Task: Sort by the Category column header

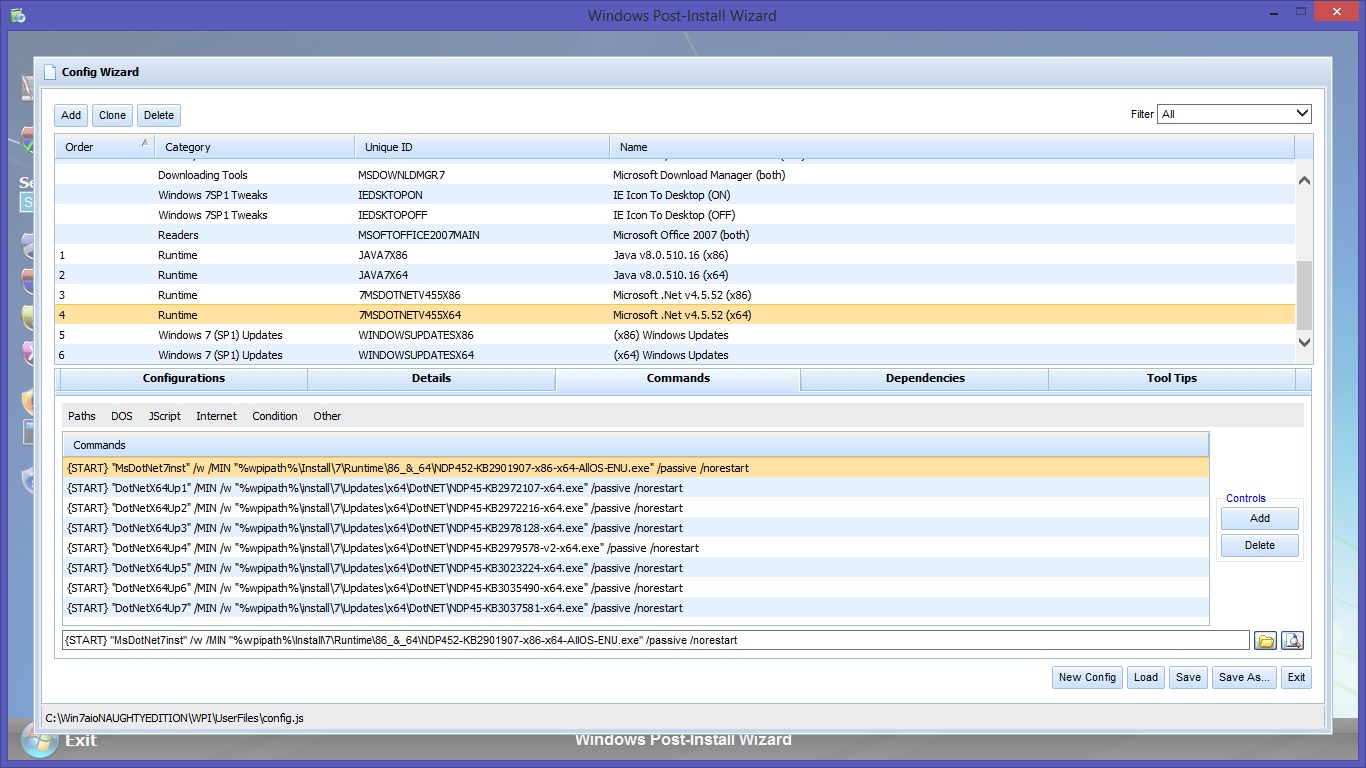Action: [x=254, y=147]
